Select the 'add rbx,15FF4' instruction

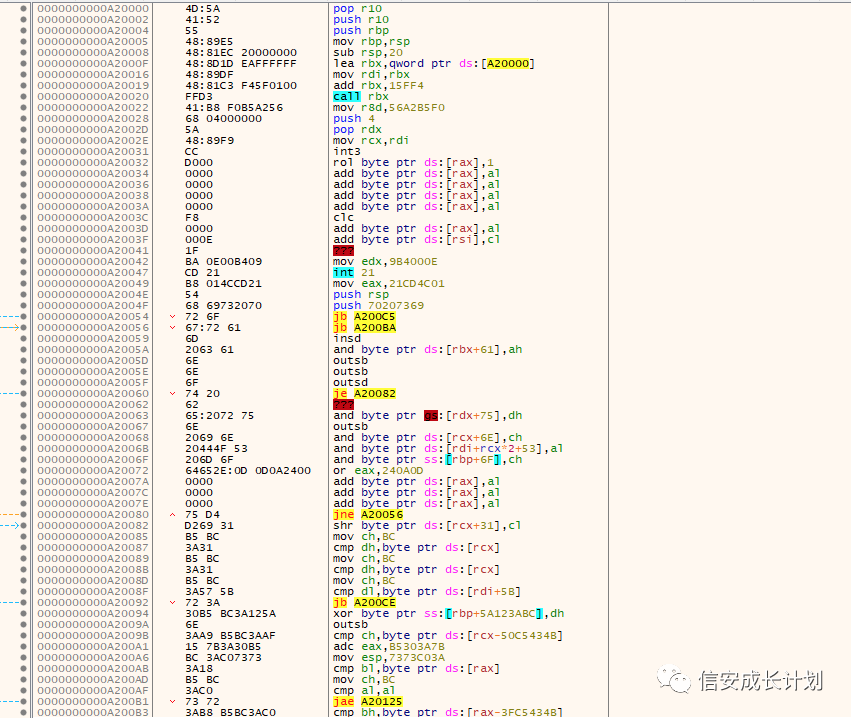378,86
